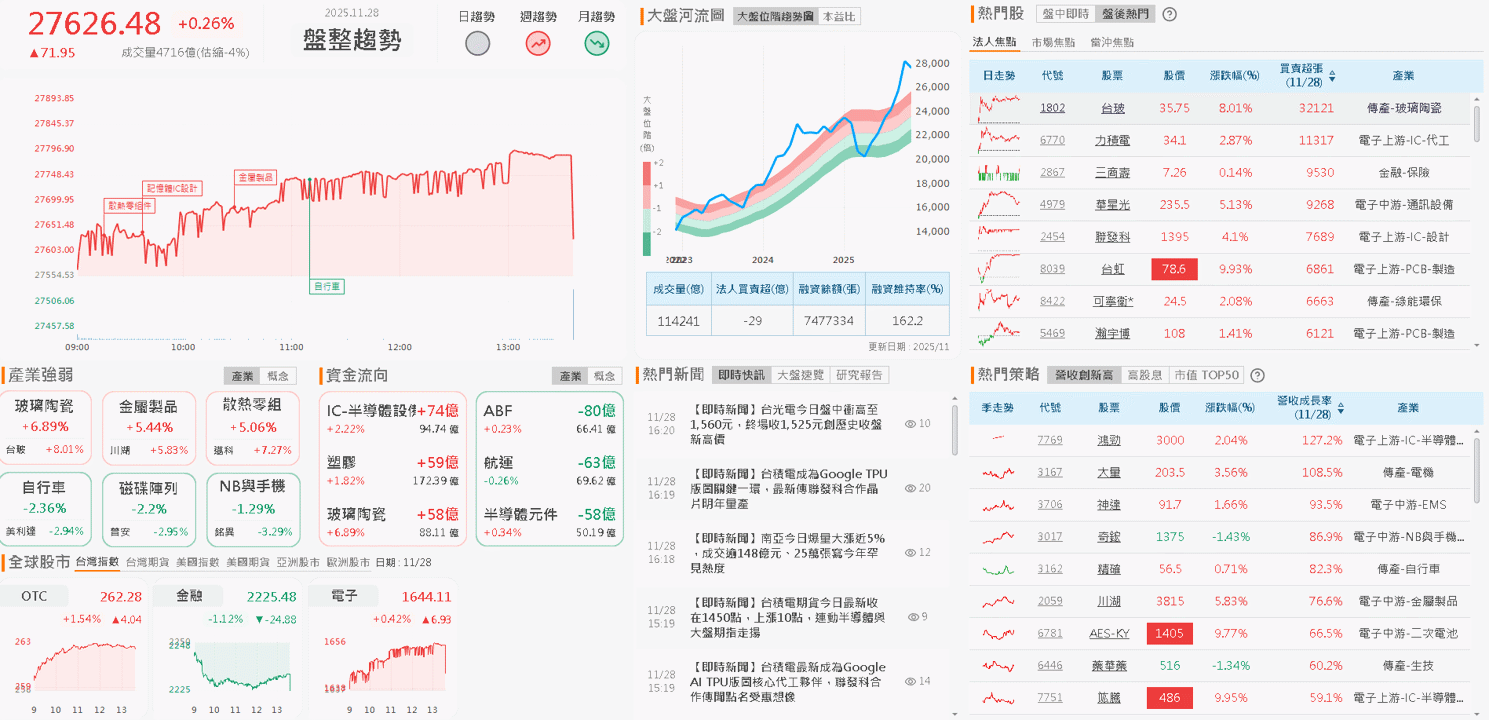Select the 盤中即時 tab

[x=1065, y=14]
